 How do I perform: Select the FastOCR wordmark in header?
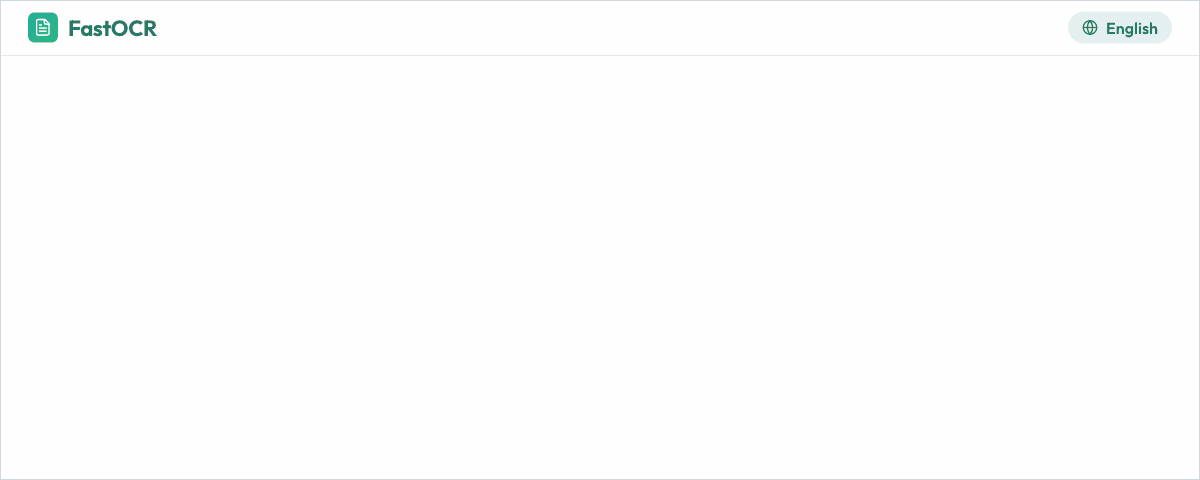tap(113, 28)
